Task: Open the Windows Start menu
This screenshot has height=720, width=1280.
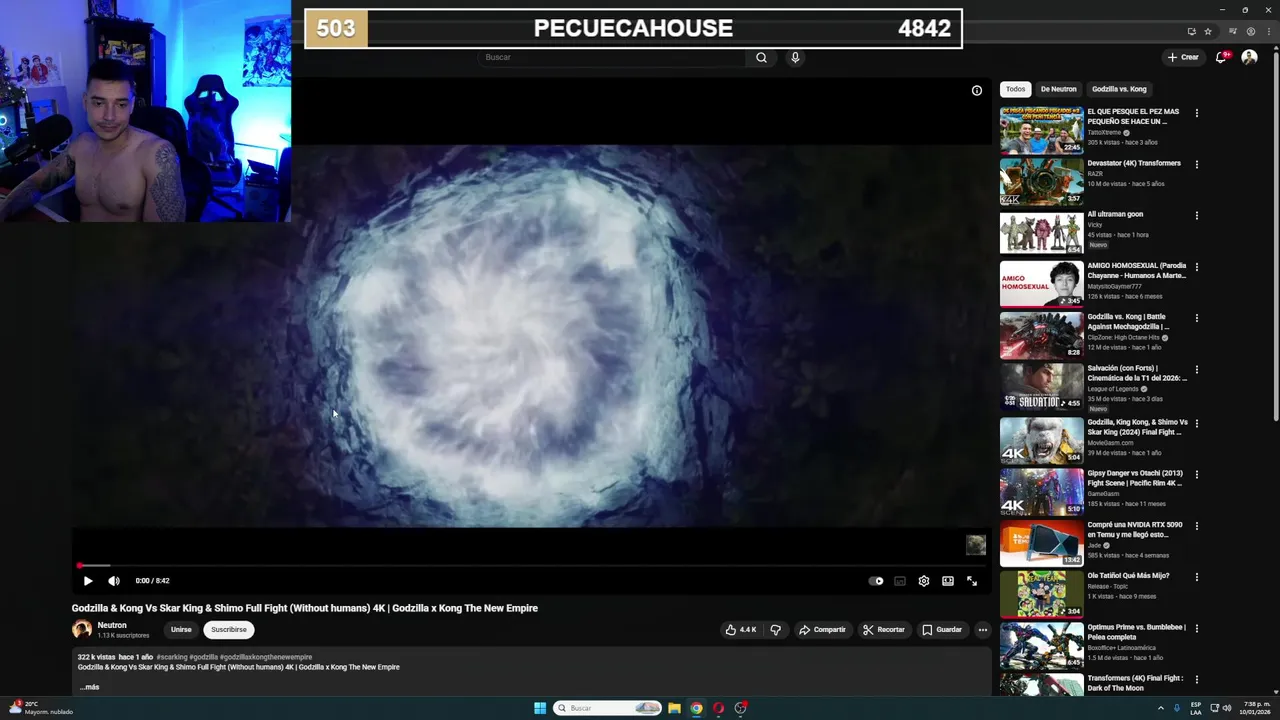Action: coord(540,708)
